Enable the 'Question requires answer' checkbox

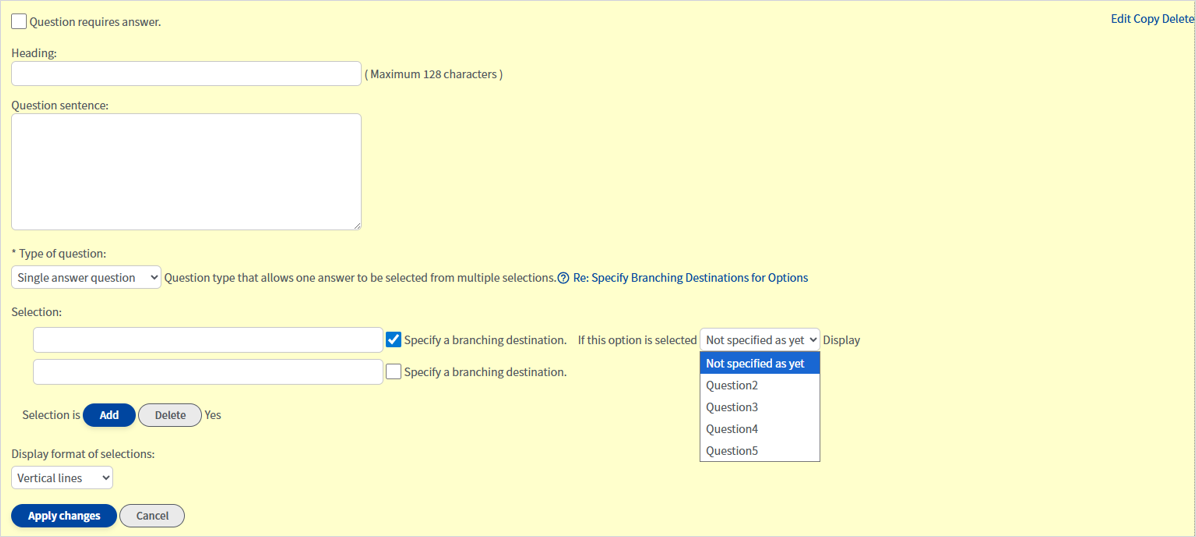(x=19, y=21)
